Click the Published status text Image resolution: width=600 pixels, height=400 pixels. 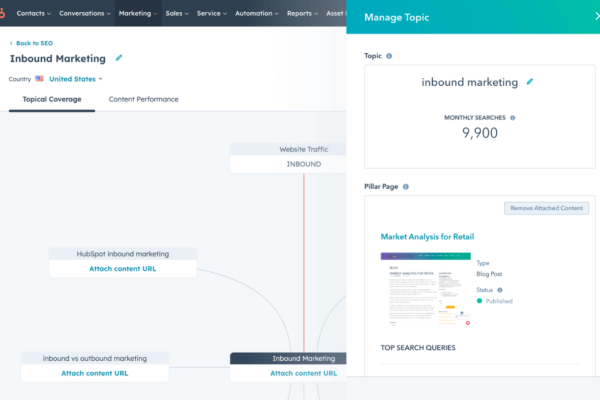(x=499, y=301)
